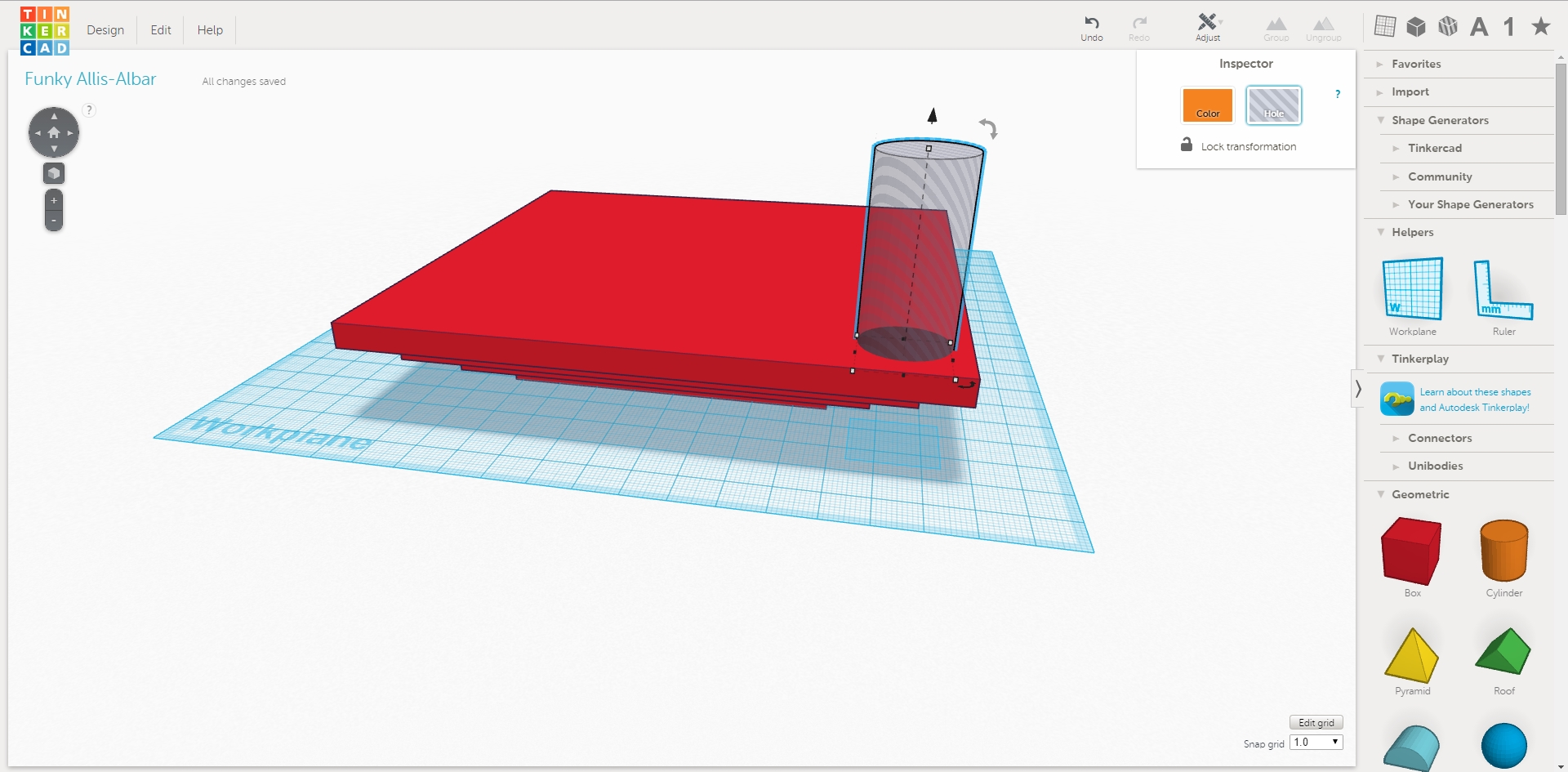Click the curved rotation handle above cylinder
The width and height of the screenshot is (1568, 772).
pos(988,128)
